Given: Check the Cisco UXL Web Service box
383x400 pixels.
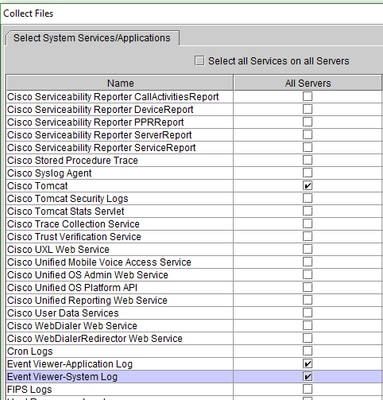Looking at the screenshot, I should coord(308,249).
